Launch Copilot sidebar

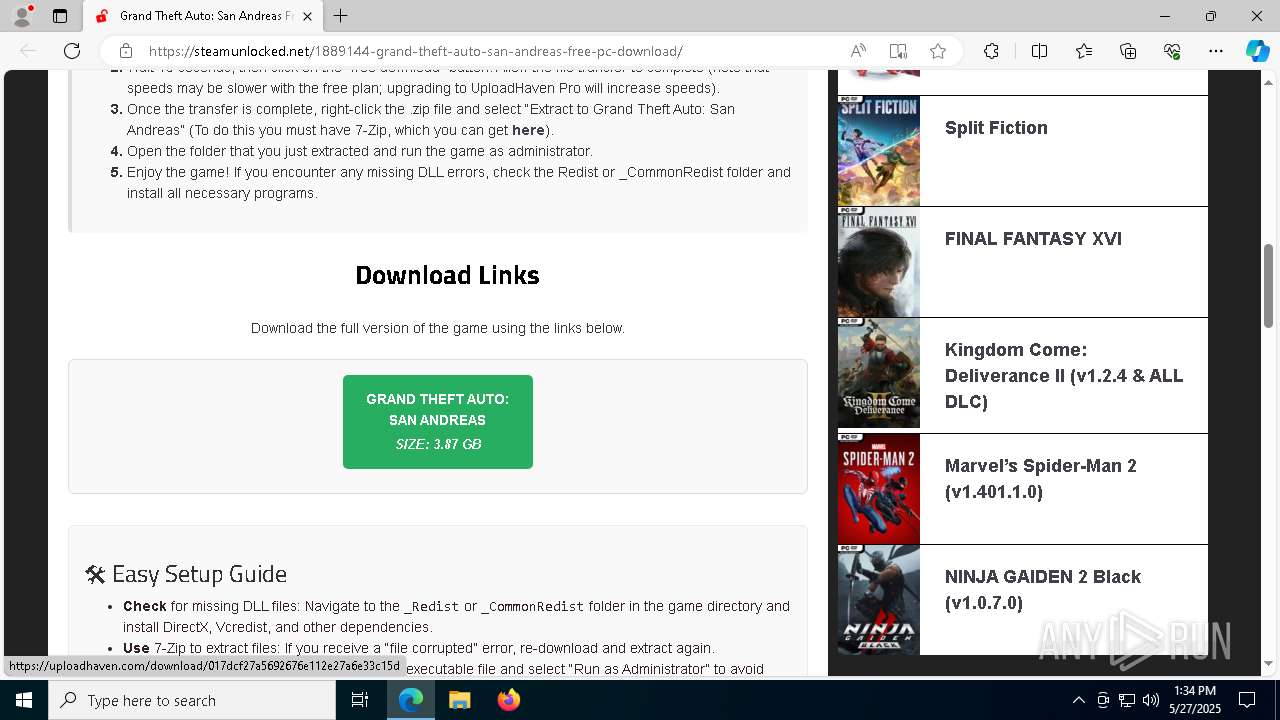coord(1257,51)
